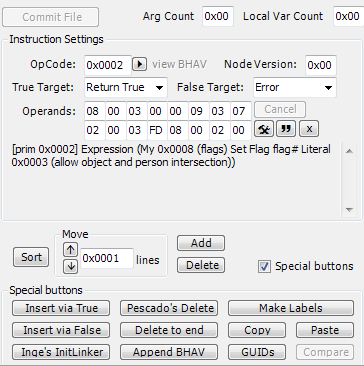Image resolution: width=364 pixels, height=366 pixels.
Task: Toggle the Special buttons checkbox
Action: pos(264,267)
